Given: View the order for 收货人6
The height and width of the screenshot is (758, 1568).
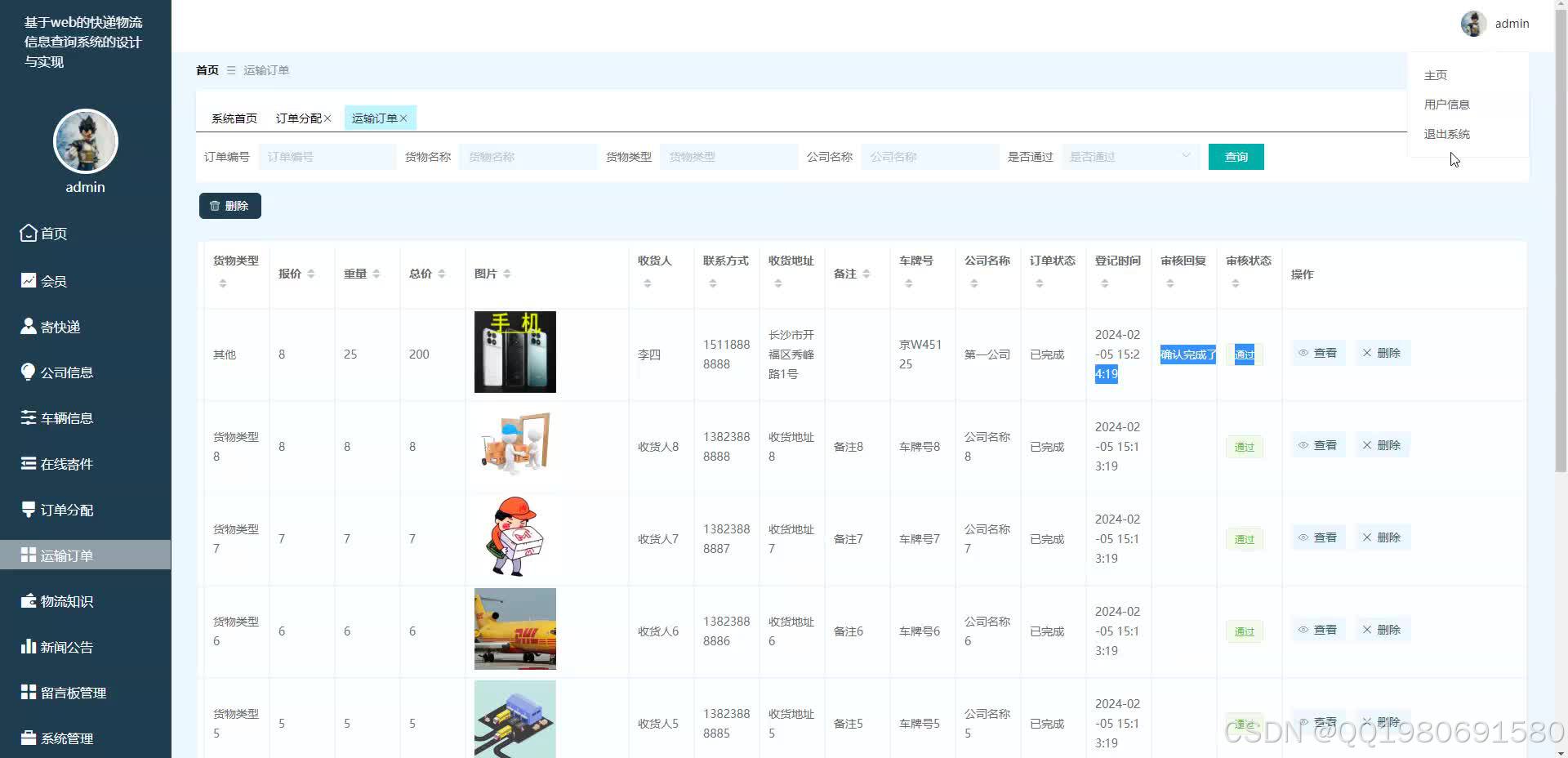Looking at the screenshot, I should pos(1318,630).
